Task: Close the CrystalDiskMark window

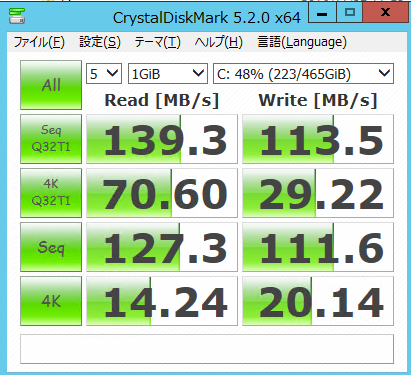Action: click(386, 13)
